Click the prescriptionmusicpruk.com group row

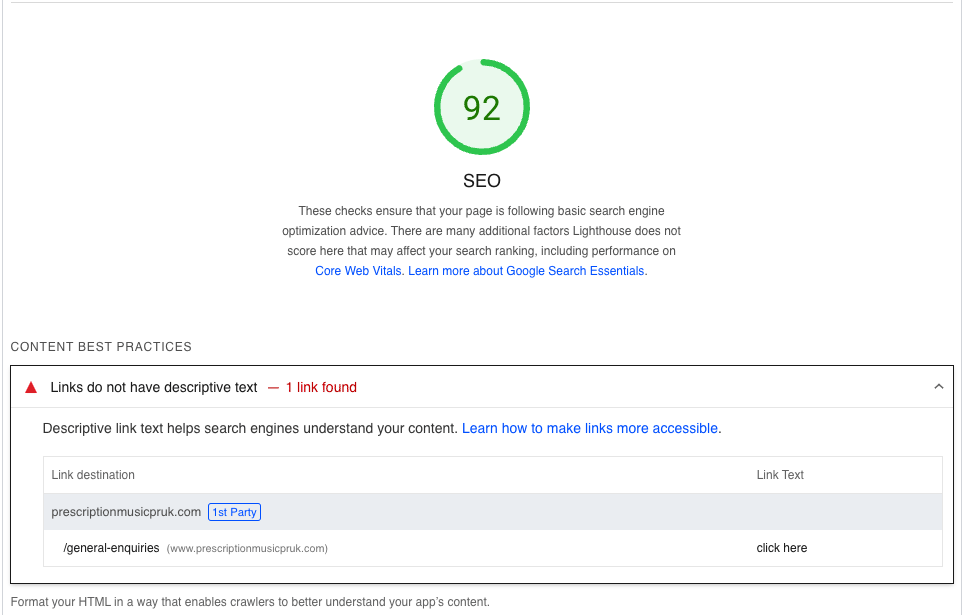(x=492, y=512)
